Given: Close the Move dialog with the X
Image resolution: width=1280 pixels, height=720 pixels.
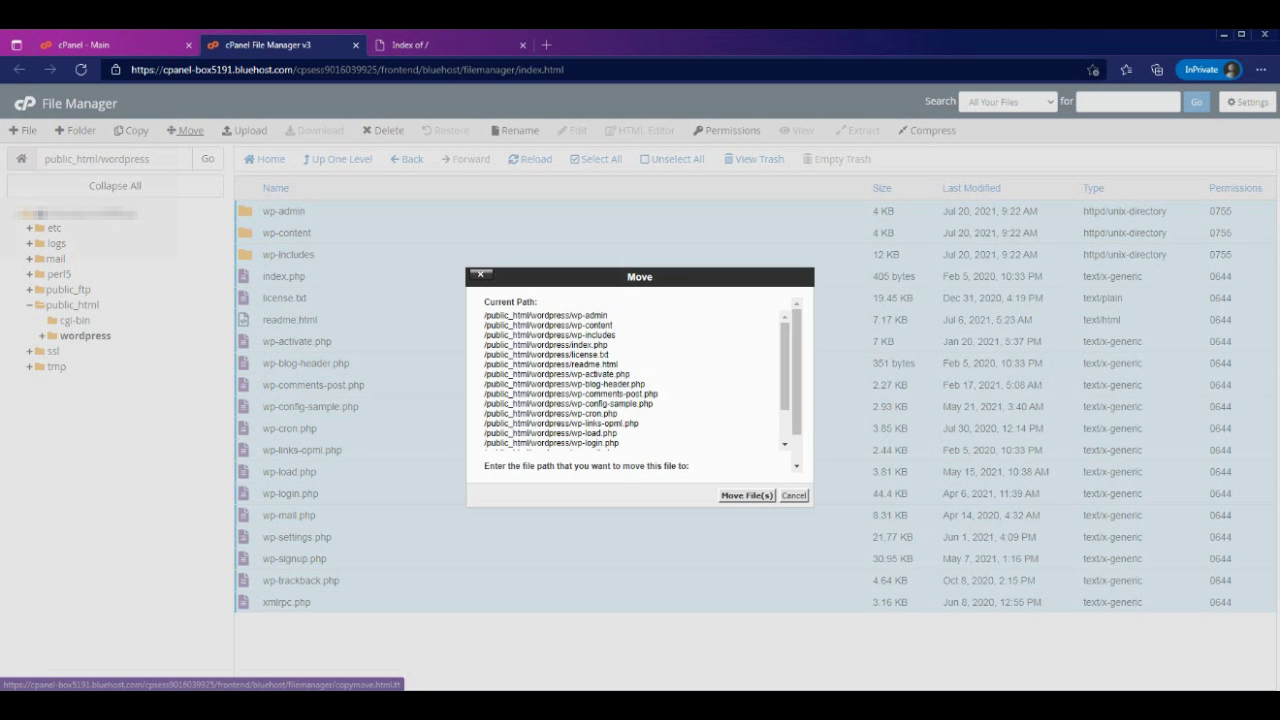Looking at the screenshot, I should pos(480,275).
